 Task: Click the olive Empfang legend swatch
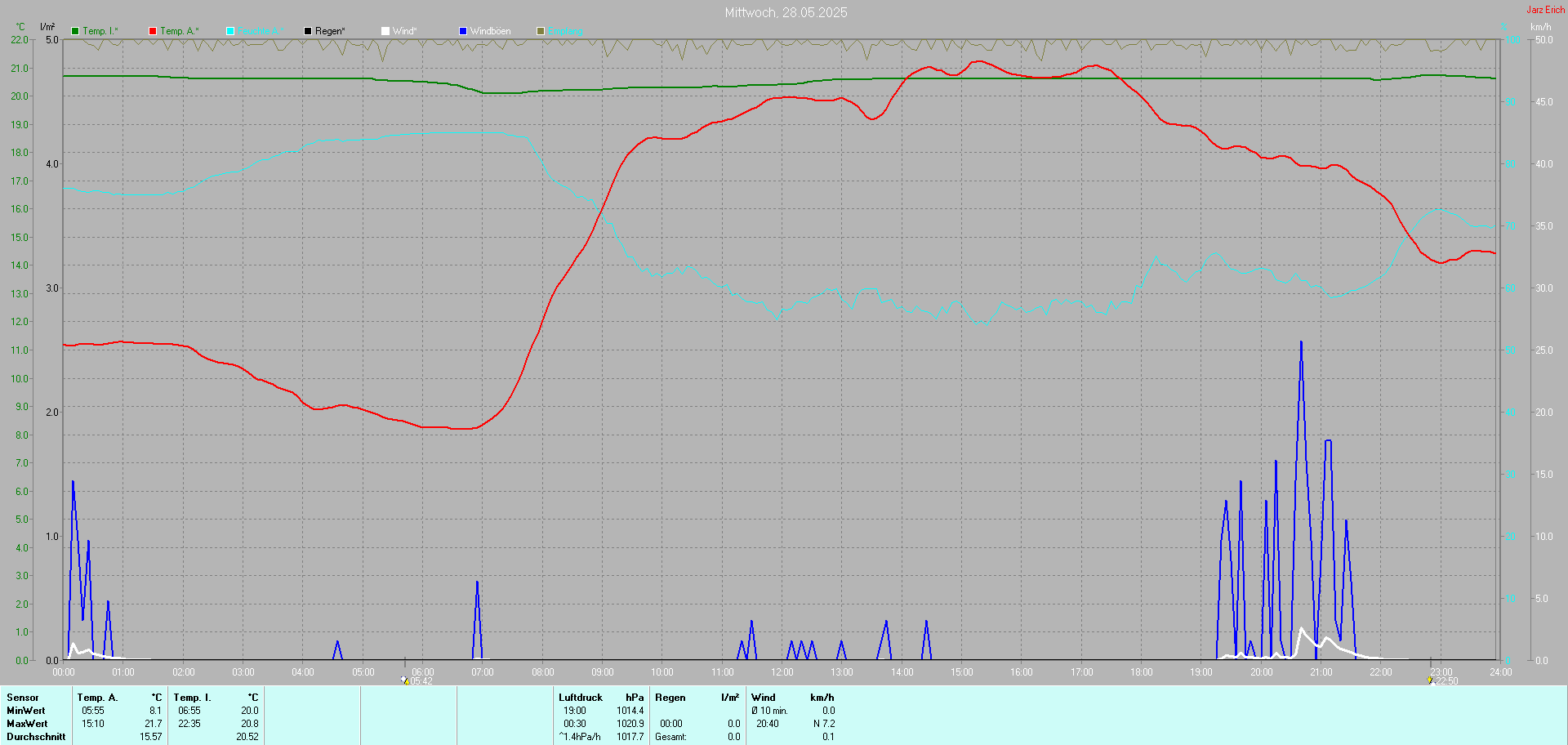tap(541, 31)
